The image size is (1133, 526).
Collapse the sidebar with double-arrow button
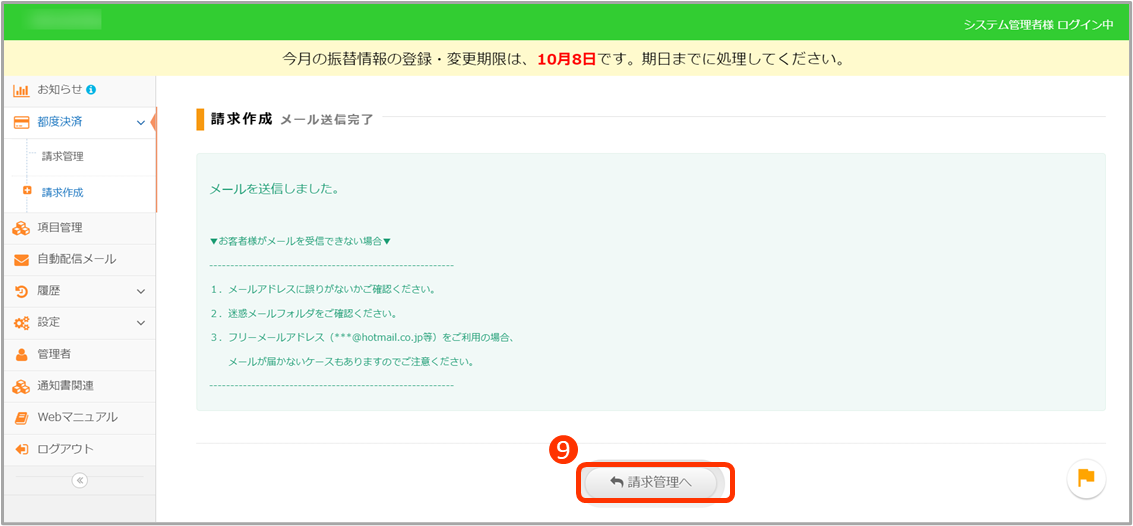click(80, 480)
